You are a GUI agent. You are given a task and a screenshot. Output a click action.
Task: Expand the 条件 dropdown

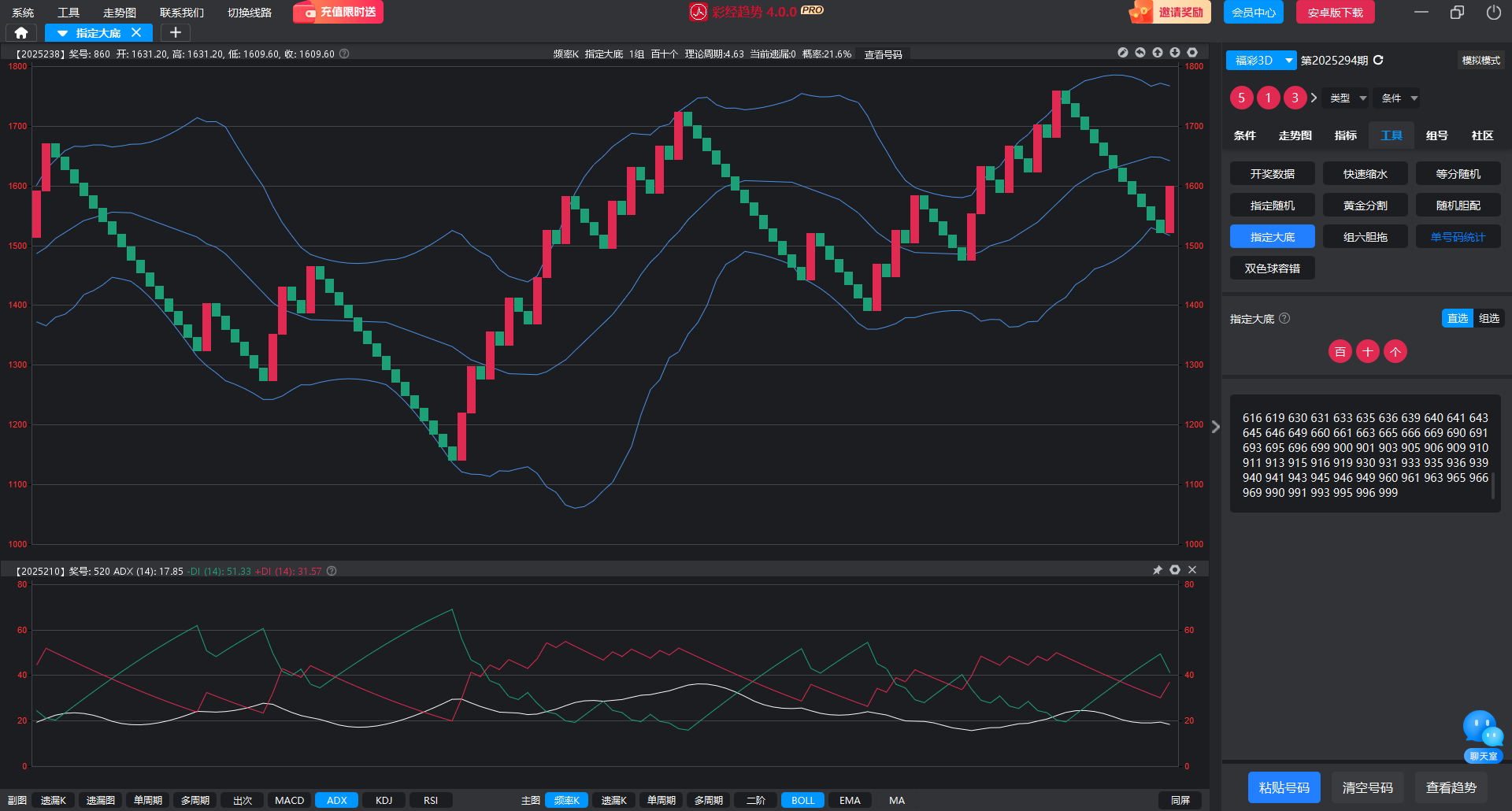(x=1399, y=98)
